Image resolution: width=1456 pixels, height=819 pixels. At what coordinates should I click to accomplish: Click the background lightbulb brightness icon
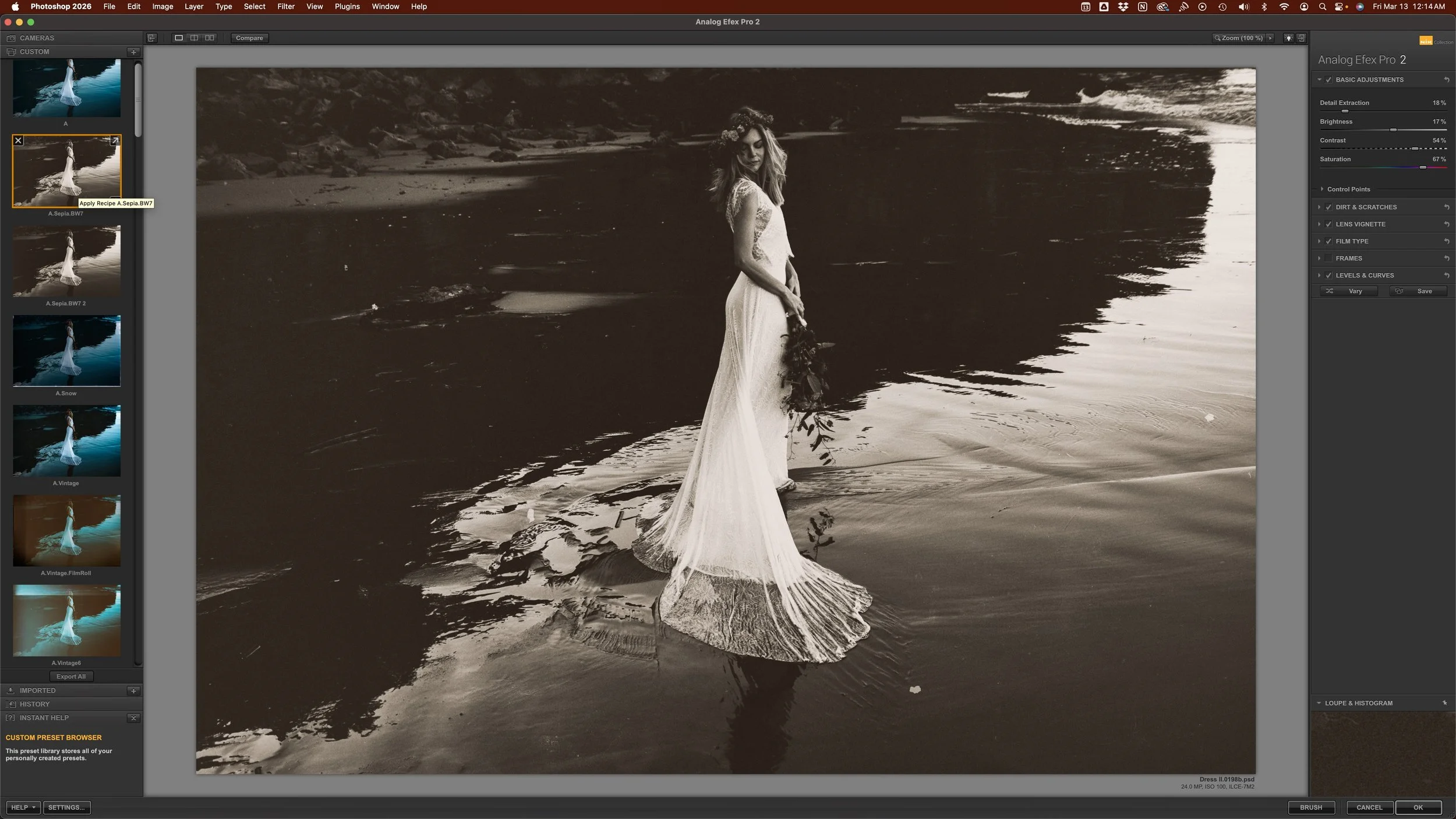click(x=1288, y=38)
